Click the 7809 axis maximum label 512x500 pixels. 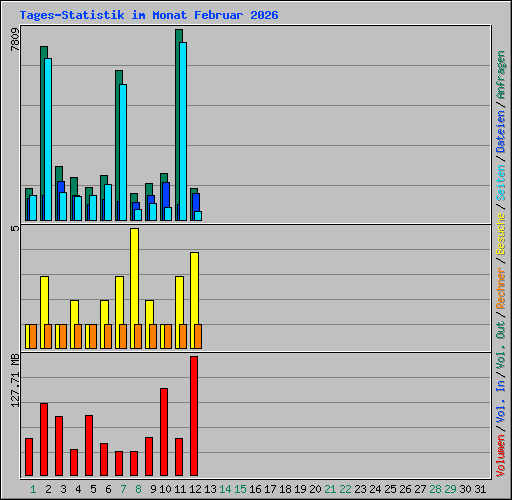[15, 40]
